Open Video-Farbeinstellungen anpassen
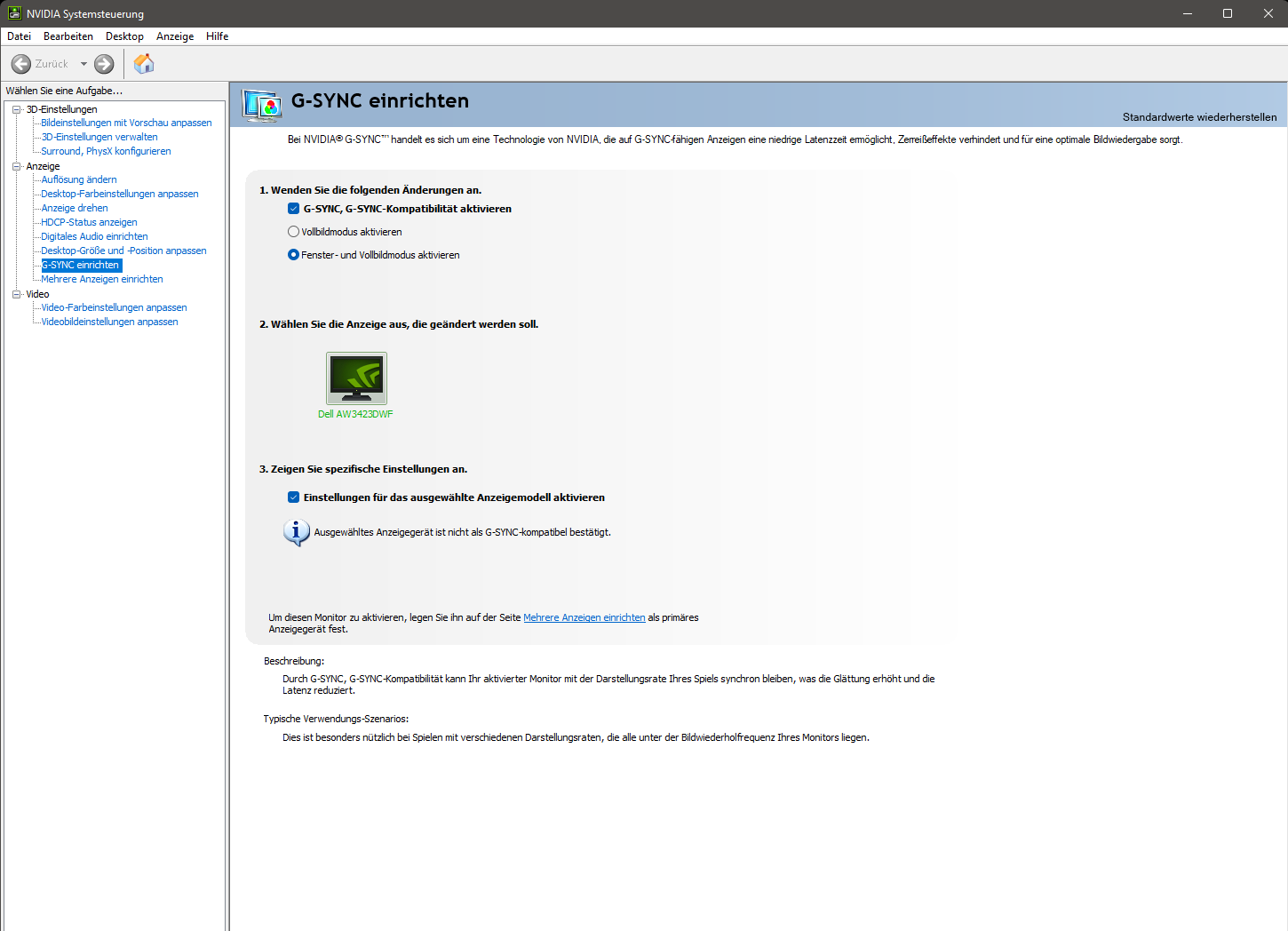Screen dimensions: 1288x931 pyautogui.click(x=114, y=307)
